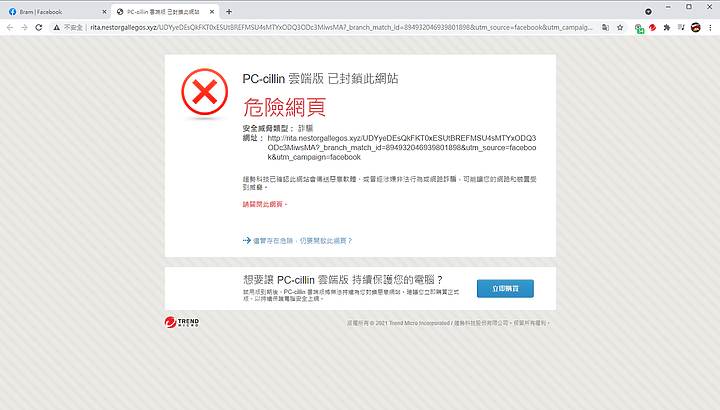Open a new tab with the plus button
The image size is (720, 410).
pyautogui.click(x=229, y=11)
